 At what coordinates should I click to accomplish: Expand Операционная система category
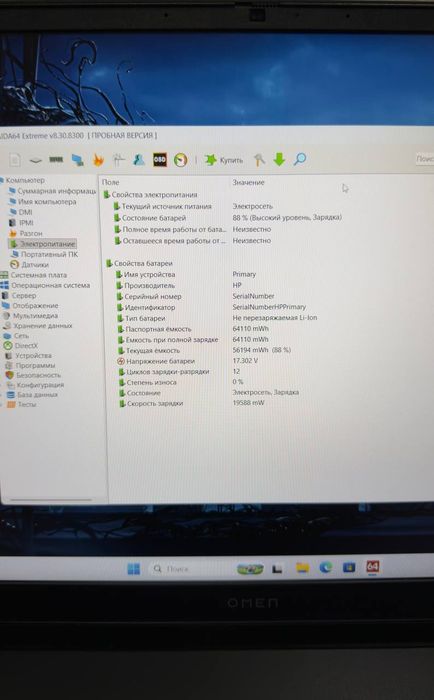46,285
